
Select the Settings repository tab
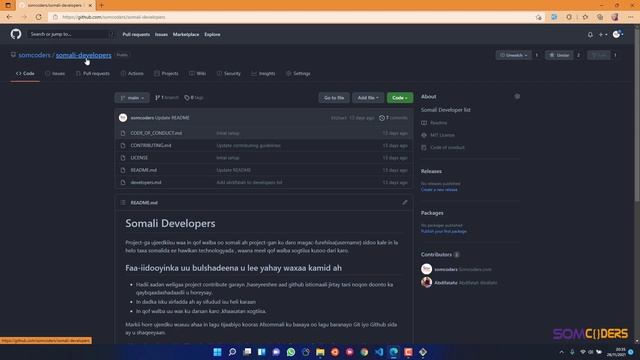tap(298, 73)
